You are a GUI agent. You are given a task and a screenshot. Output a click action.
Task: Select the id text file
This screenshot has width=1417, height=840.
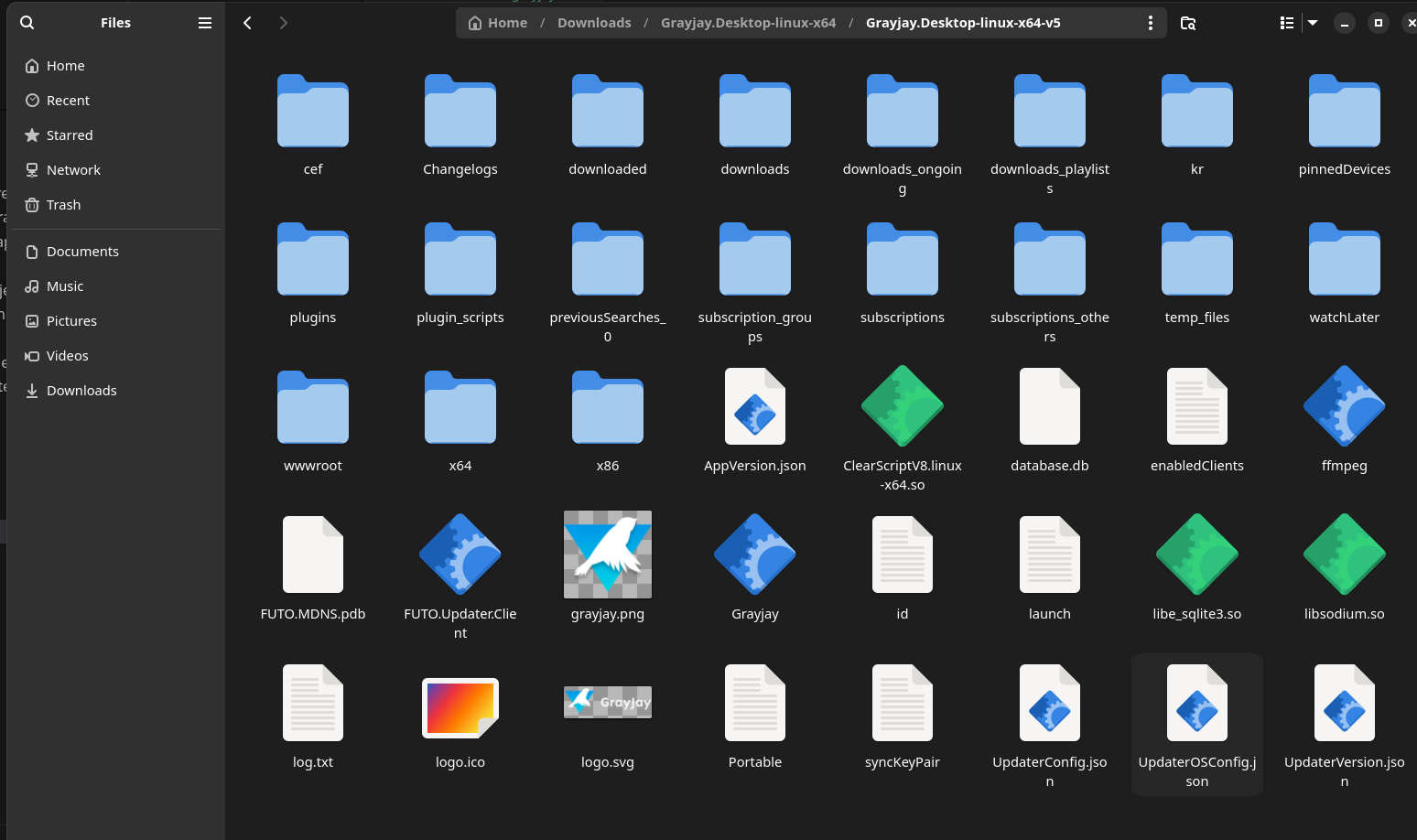[x=903, y=555]
